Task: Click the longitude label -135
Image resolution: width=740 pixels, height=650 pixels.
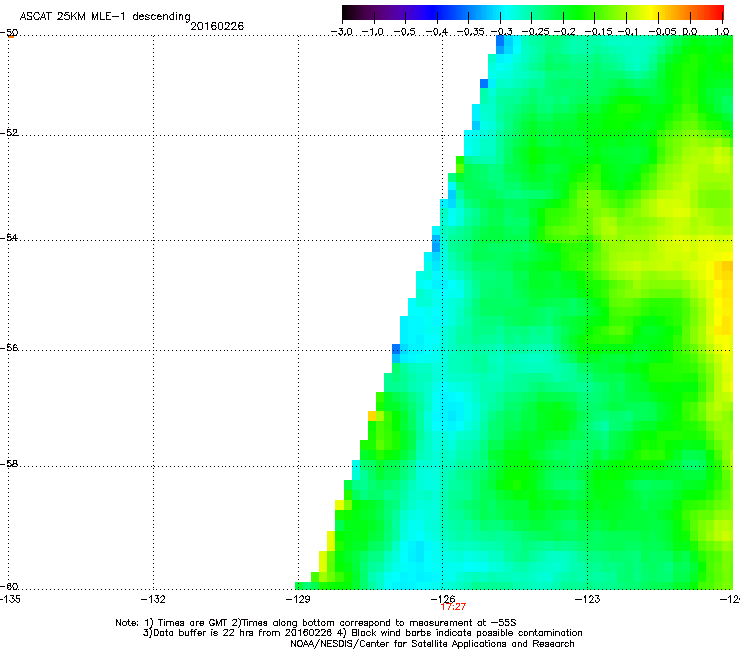Action: pos(10,599)
